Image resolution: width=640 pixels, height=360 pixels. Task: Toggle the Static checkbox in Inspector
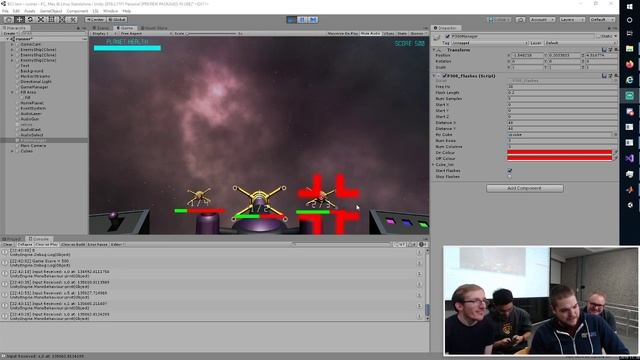(x=599, y=36)
